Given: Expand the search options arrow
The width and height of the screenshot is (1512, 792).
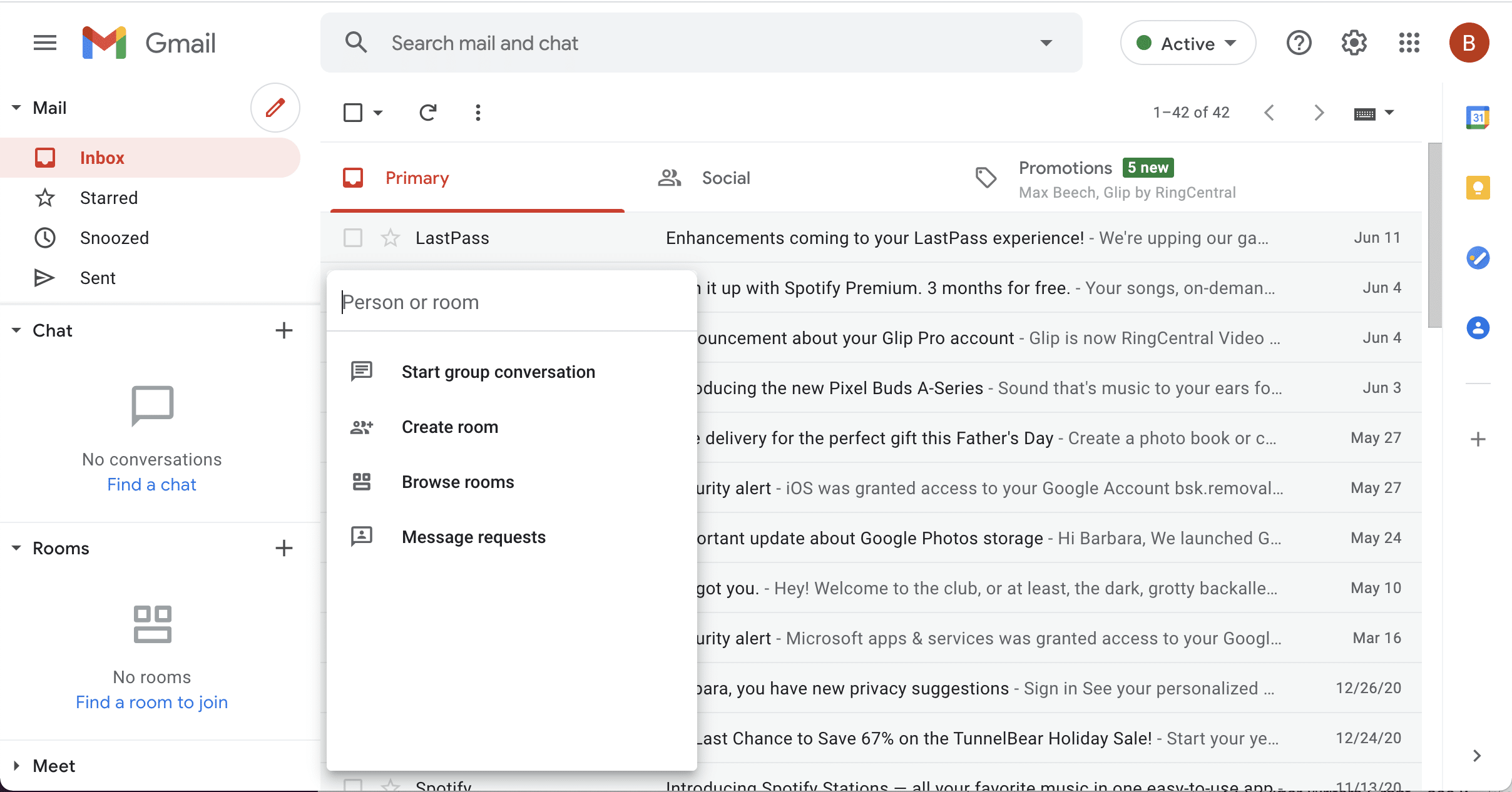Looking at the screenshot, I should click(1046, 43).
